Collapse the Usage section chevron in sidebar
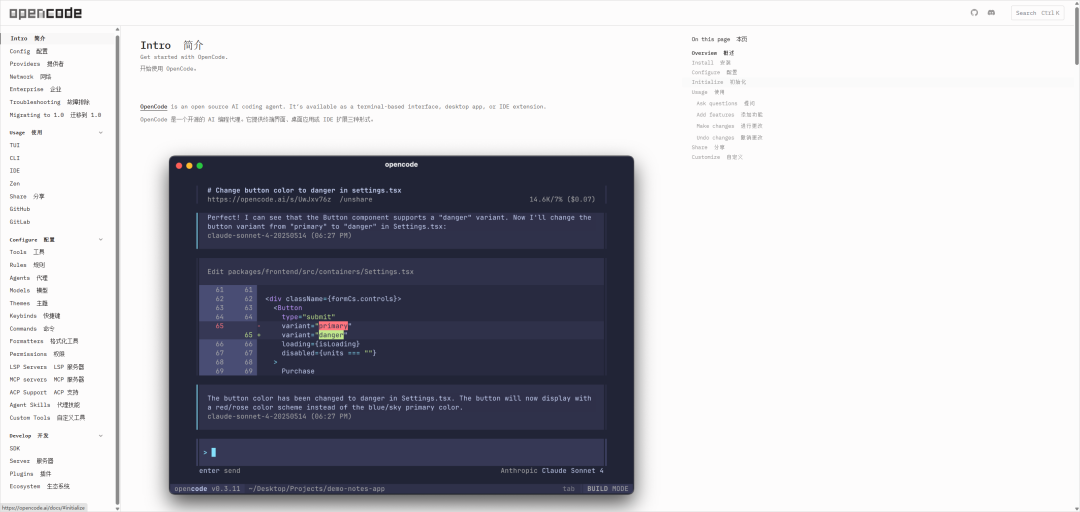Viewport: 1080px width, 512px height. coord(100,132)
